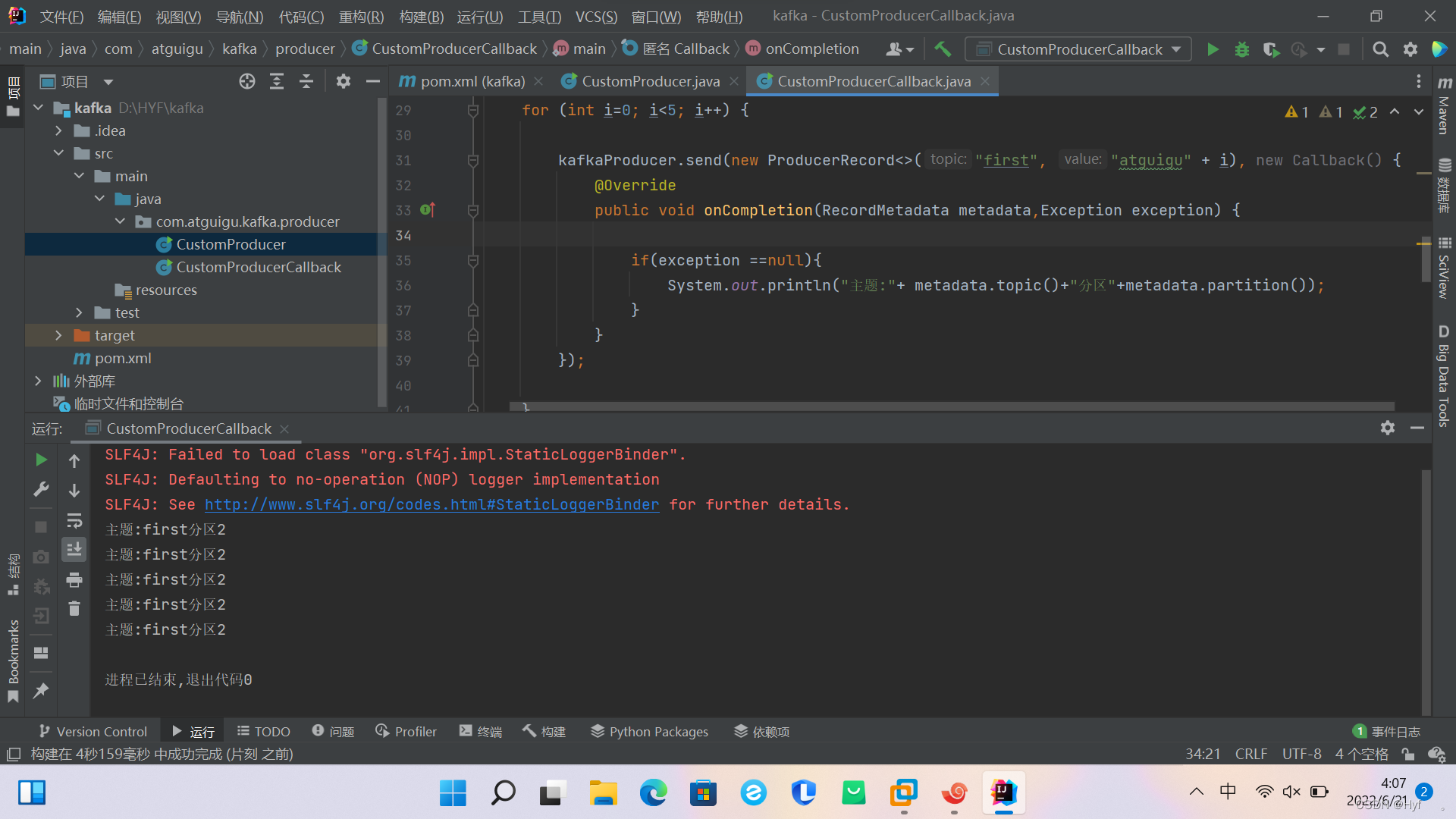Open run panel settings gear
This screenshot has width=1456, height=819.
[1388, 428]
